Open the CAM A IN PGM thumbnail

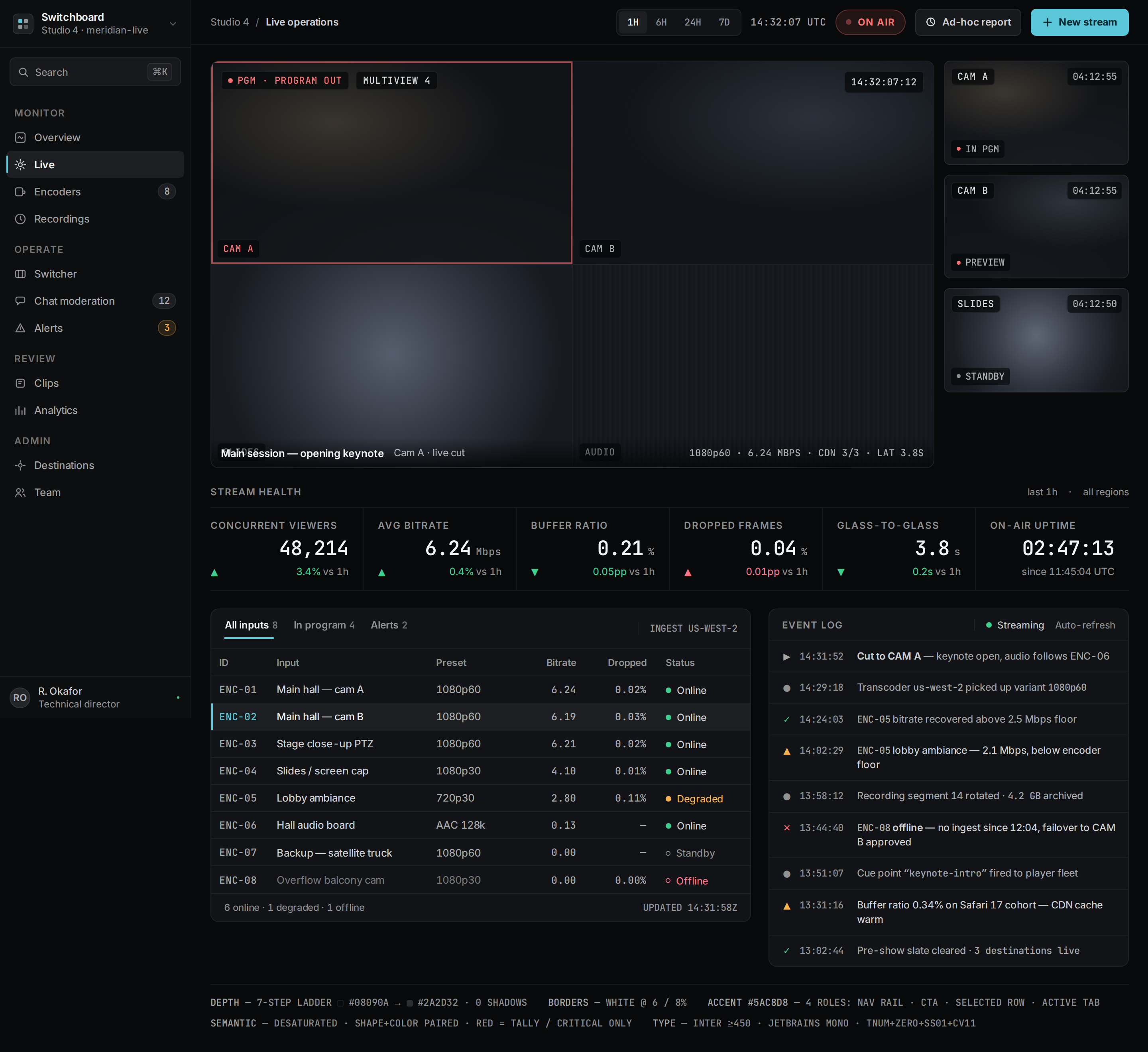[x=1036, y=113]
